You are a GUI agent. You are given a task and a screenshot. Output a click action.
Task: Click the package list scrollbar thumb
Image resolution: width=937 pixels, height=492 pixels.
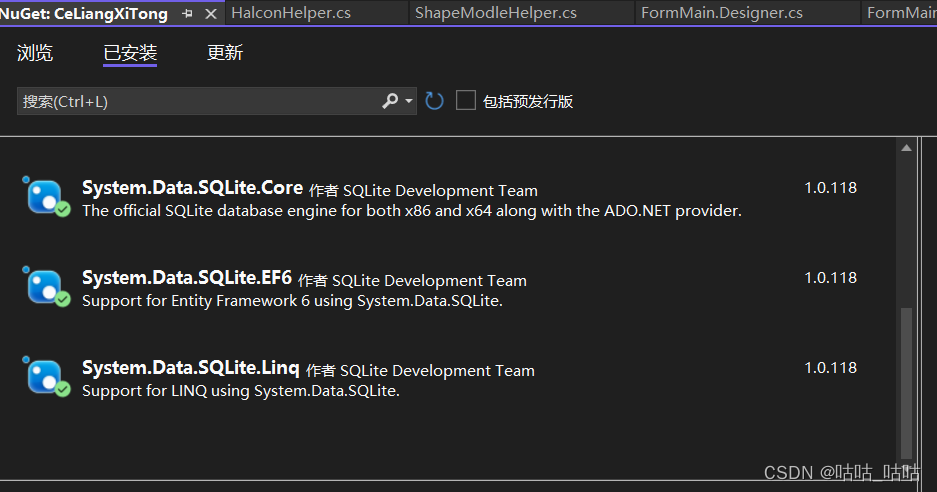(x=907, y=383)
